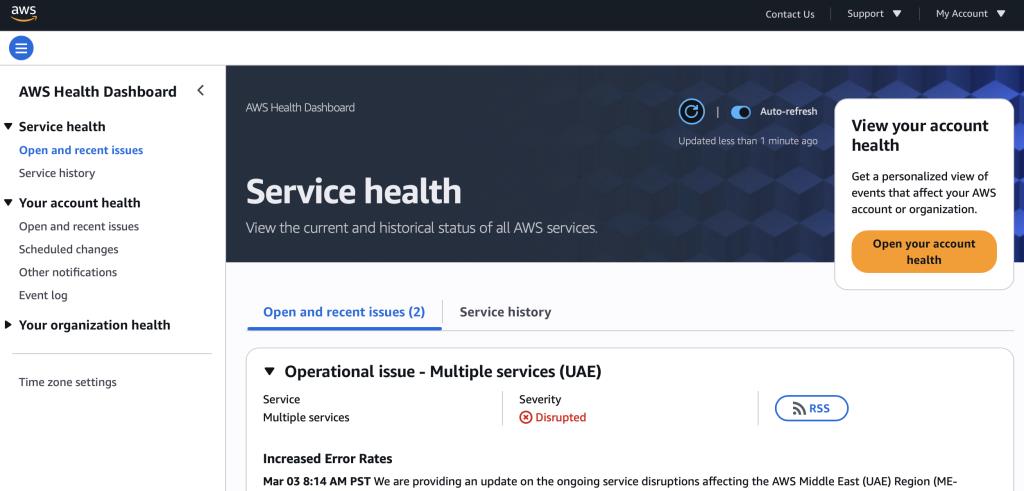Click the View your account health title
This screenshot has width=1024, height=491.
920,135
